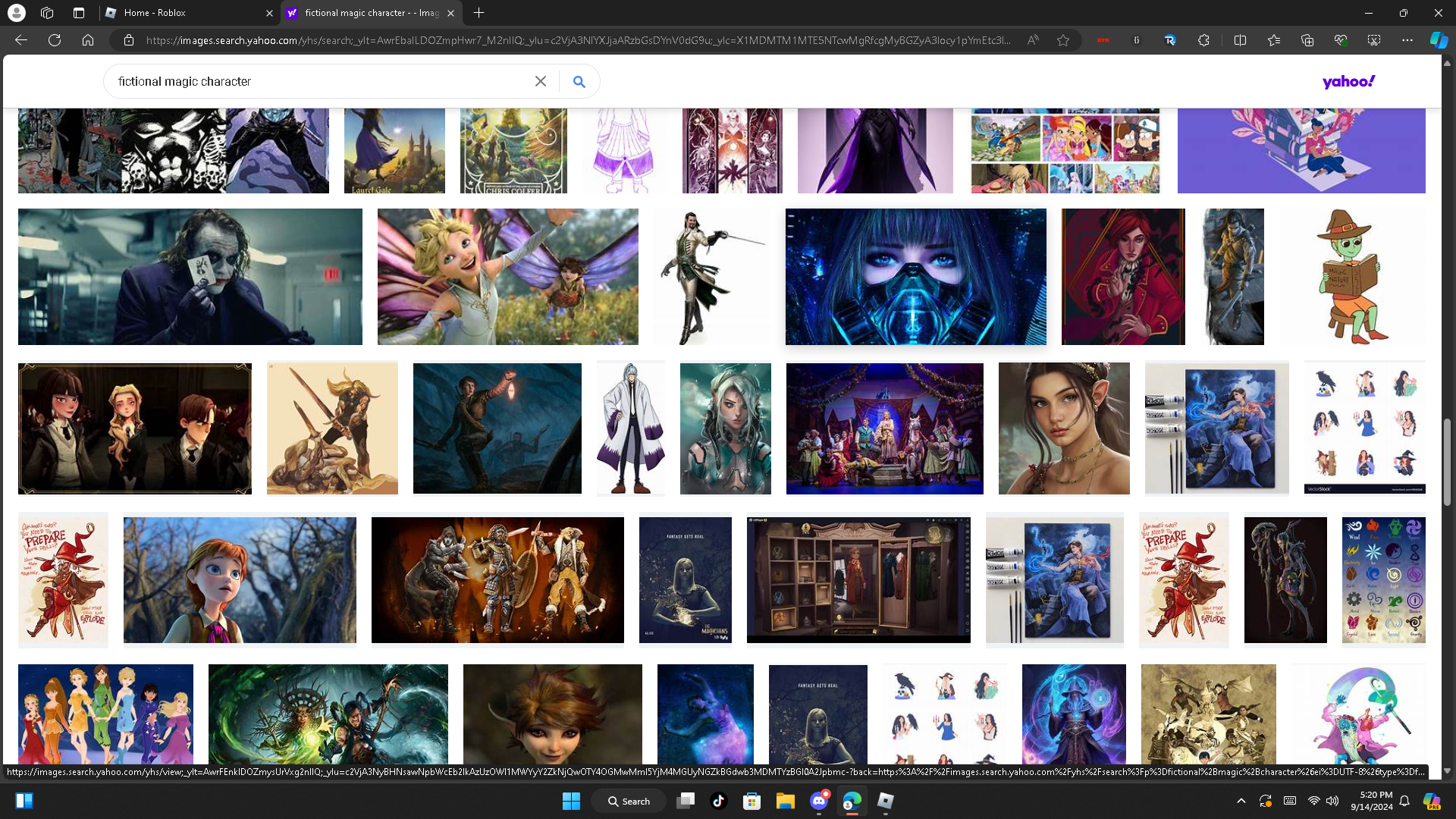Click the fictional magic character search field
This screenshot has height=819, width=1456.
(x=318, y=81)
